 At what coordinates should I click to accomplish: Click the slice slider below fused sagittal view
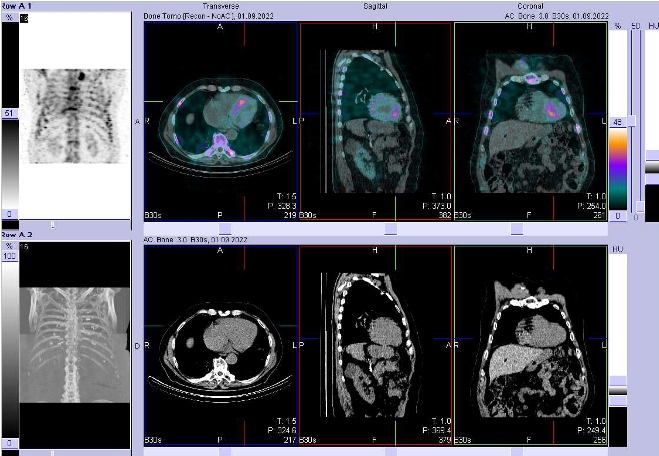(x=390, y=228)
